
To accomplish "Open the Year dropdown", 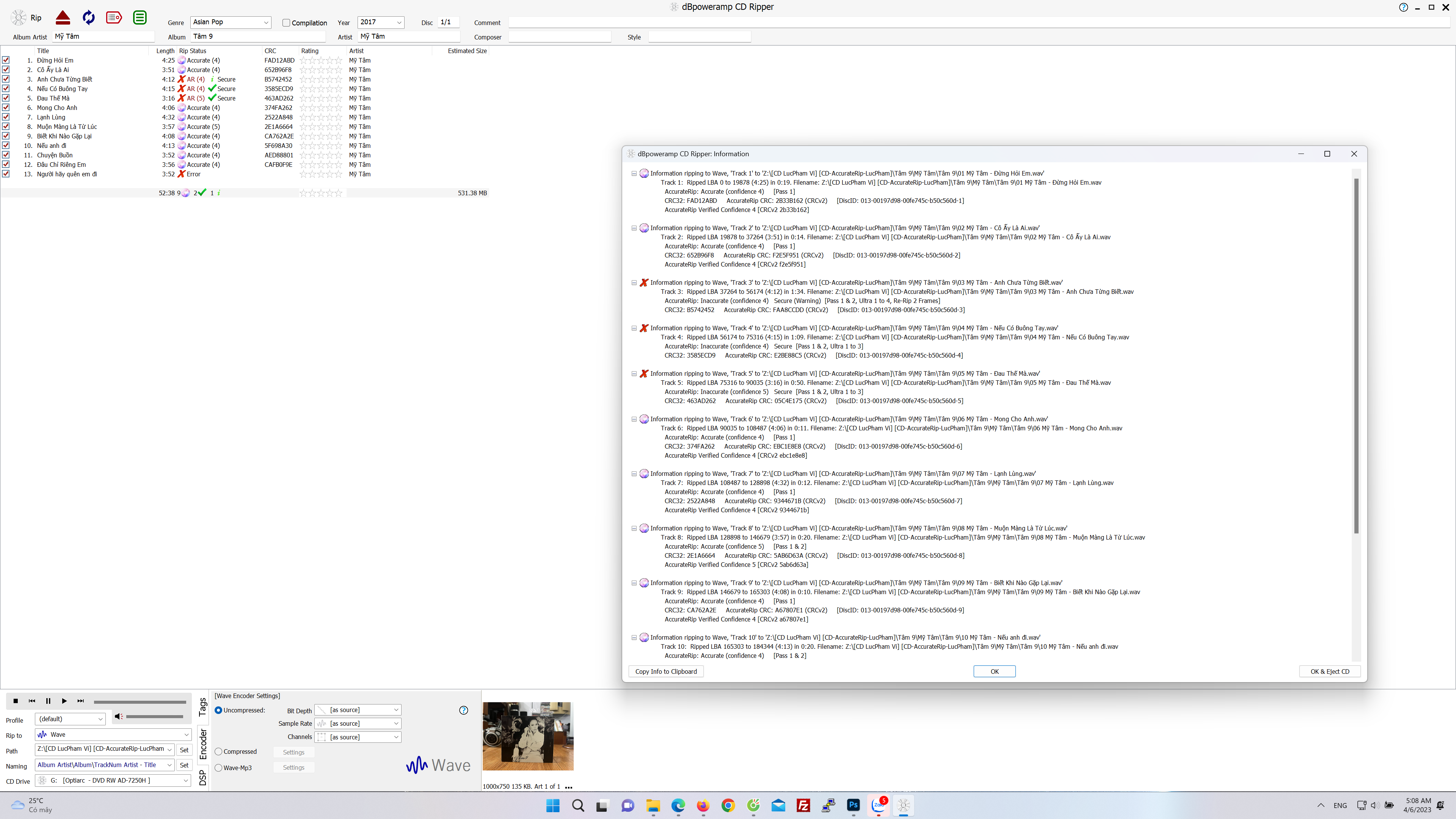I will click(399, 23).
